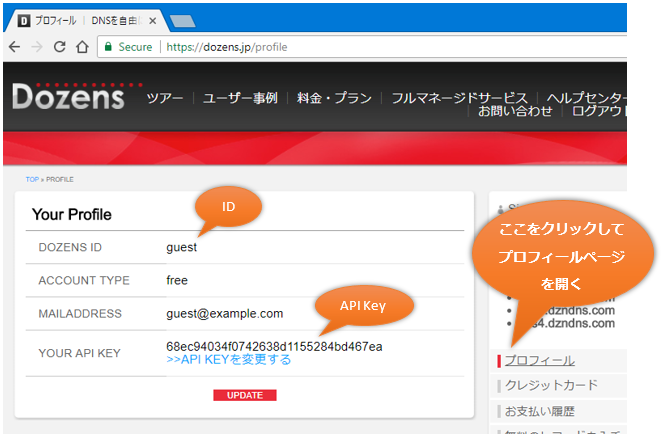The height and width of the screenshot is (438, 662).
Task: Open the お支払い履歴 sidebar item
Action: coord(540,411)
